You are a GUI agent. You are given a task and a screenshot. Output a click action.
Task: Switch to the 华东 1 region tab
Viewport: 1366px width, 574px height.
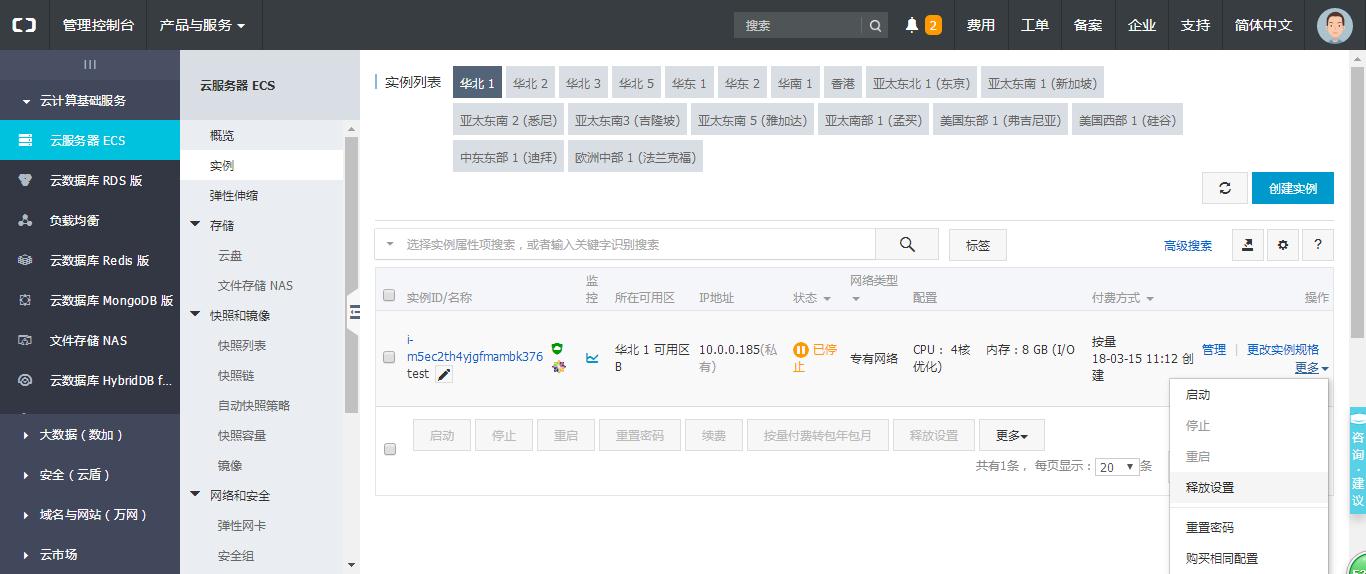pos(689,83)
